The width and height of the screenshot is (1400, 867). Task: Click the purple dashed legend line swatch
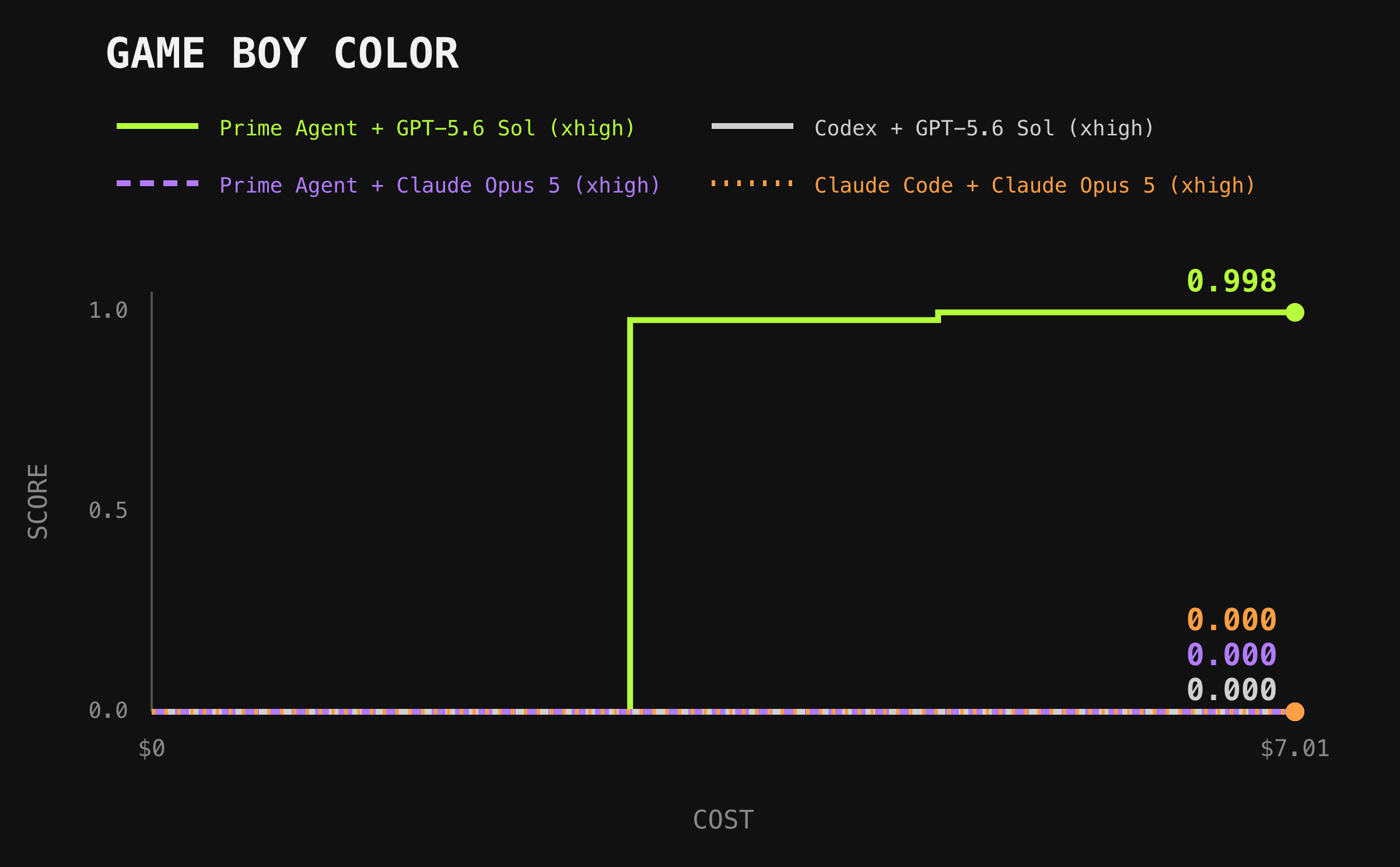click(x=157, y=183)
